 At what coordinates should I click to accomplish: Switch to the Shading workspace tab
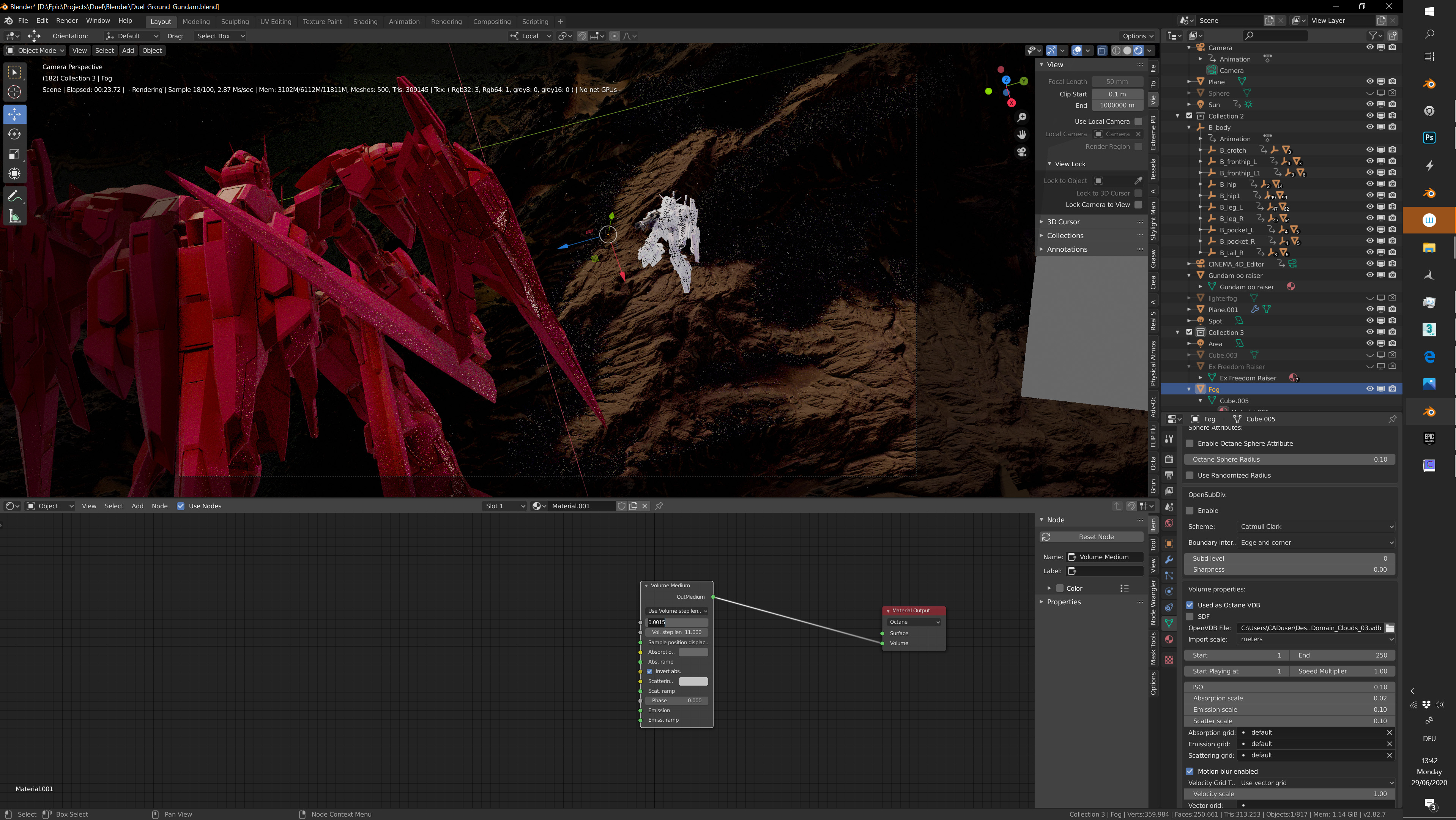pos(364,22)
